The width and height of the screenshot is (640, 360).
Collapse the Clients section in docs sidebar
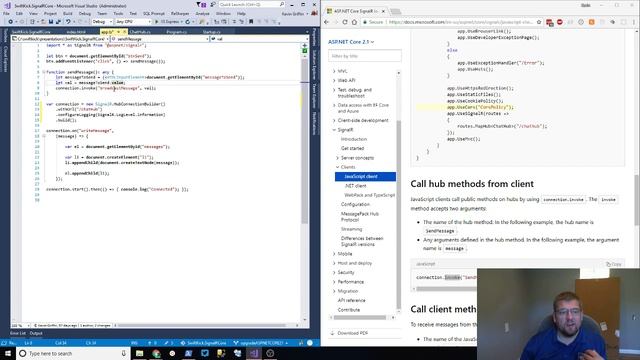tap(338, 167)
